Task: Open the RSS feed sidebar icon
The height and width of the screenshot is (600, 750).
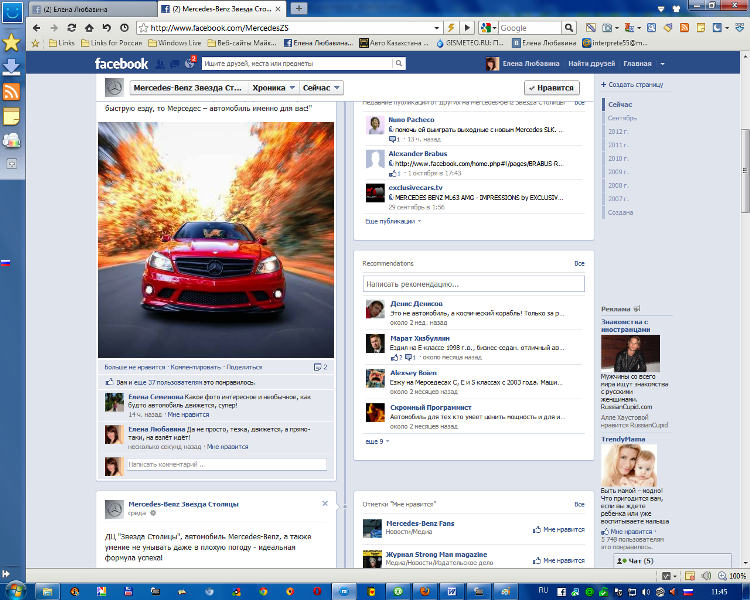Action: [x=12, y=92]
